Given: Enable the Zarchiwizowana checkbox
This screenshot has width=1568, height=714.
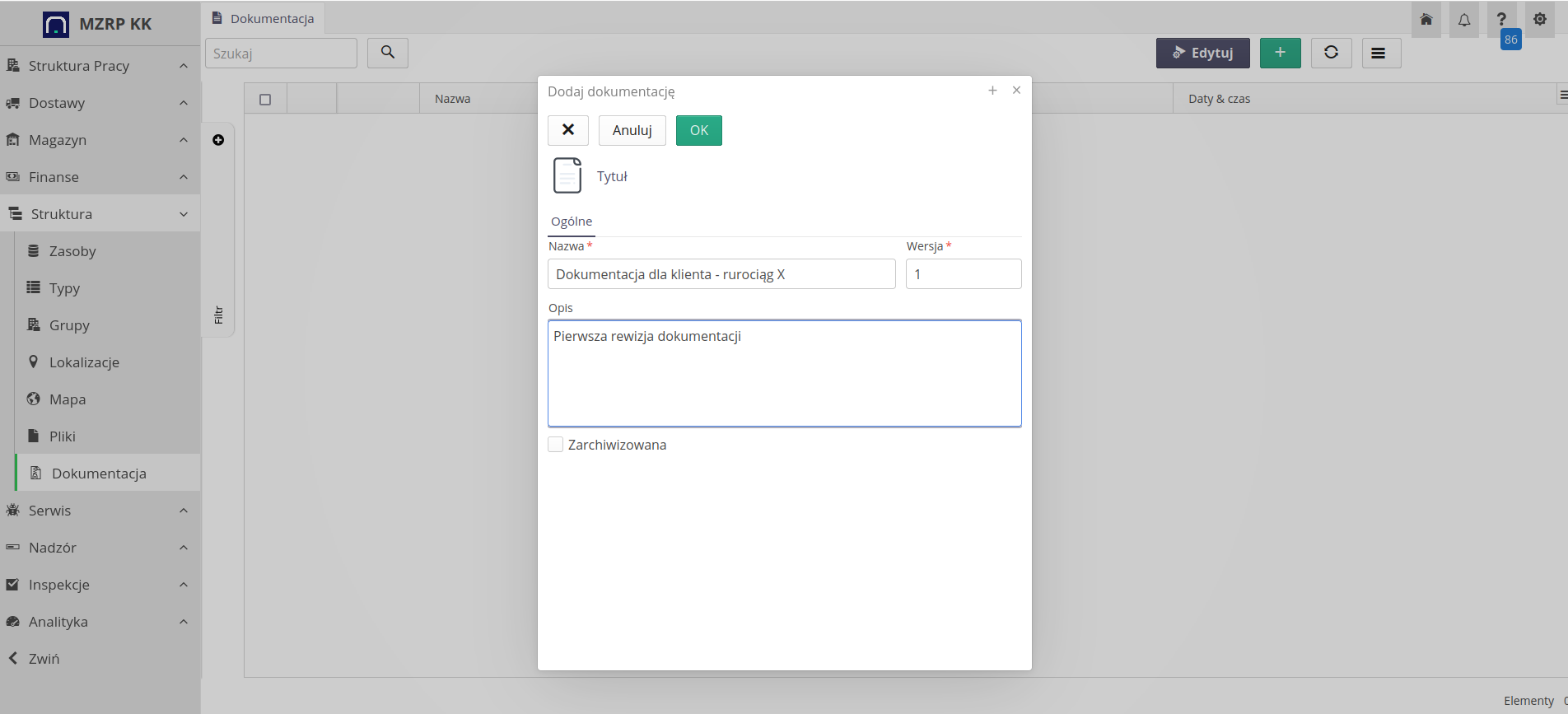Looking at the screenshot, I should tap(556, 445).
